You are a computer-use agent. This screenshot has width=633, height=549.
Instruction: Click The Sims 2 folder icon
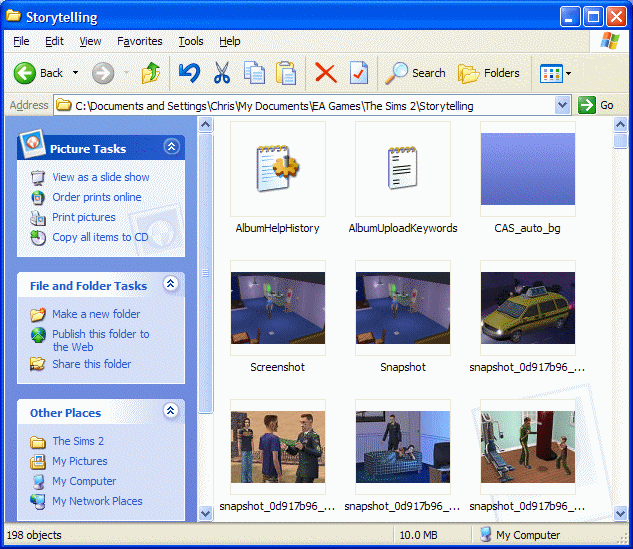pyautogui.click(x=38, y=442)
